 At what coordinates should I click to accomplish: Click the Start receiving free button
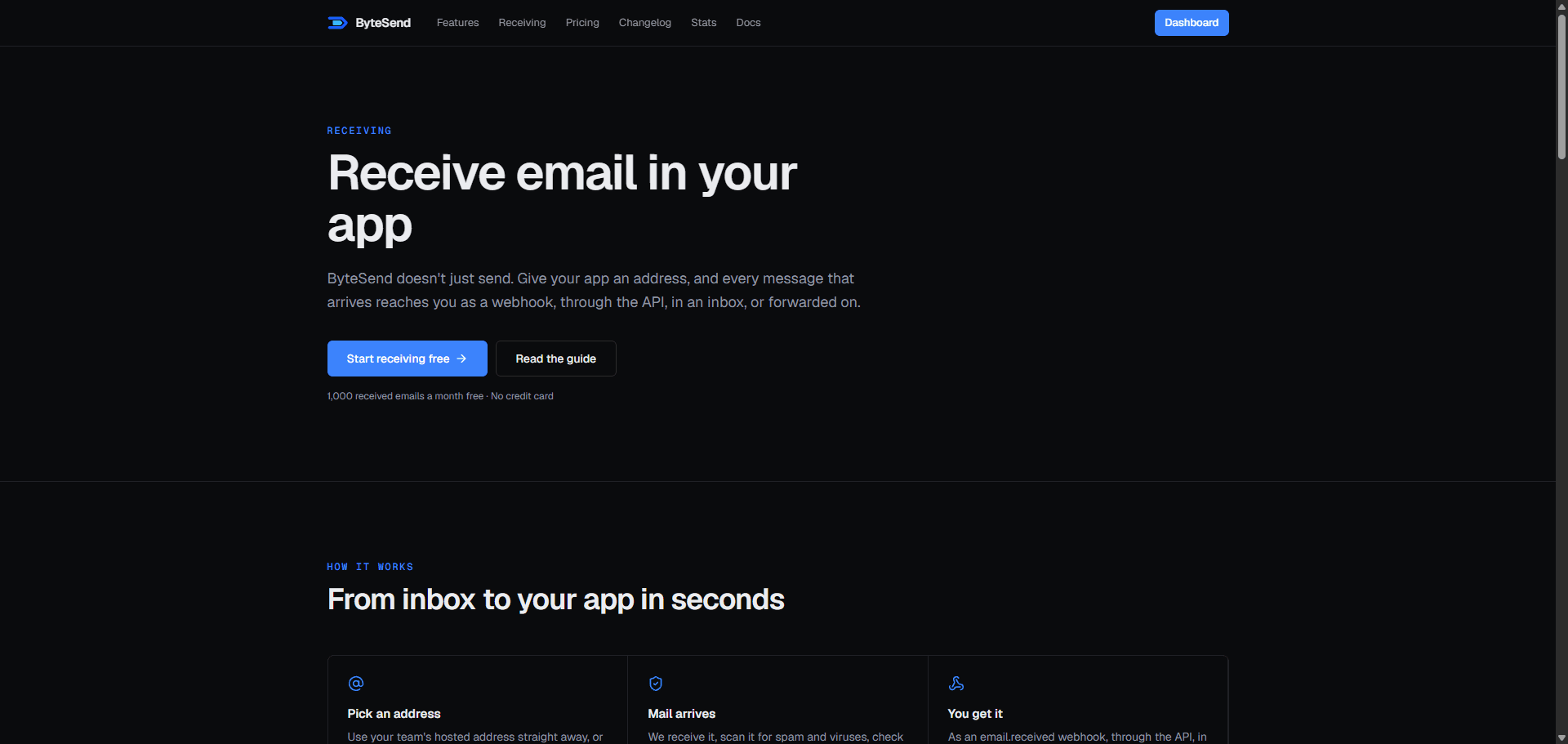pos(408,359)
